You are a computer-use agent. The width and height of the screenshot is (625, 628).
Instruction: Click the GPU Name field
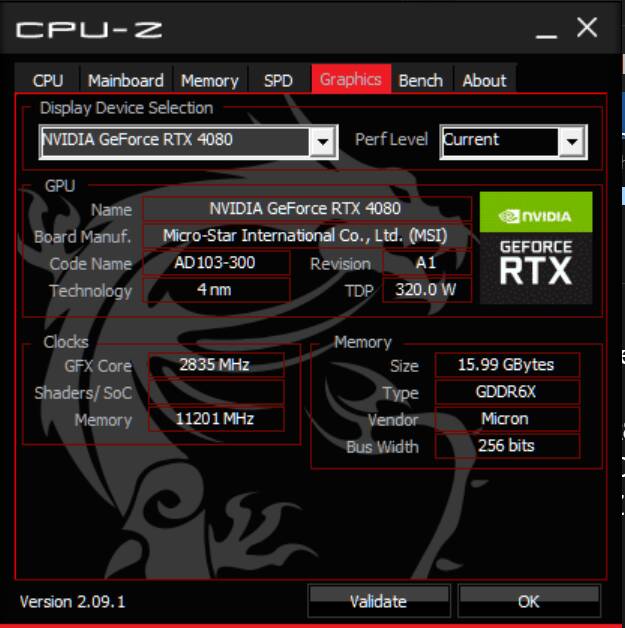point(307,208)
